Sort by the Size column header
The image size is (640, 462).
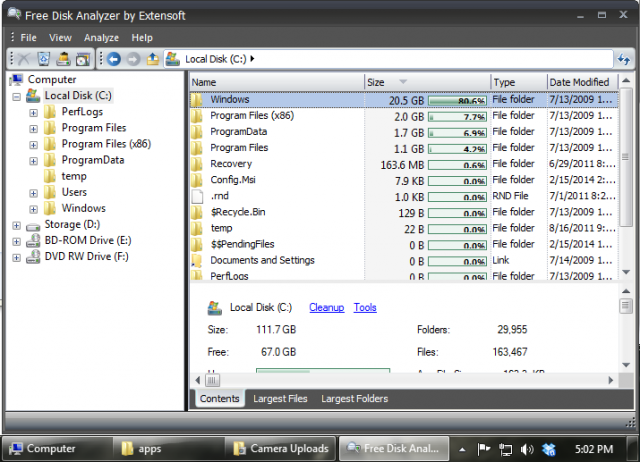click(427, 82)
